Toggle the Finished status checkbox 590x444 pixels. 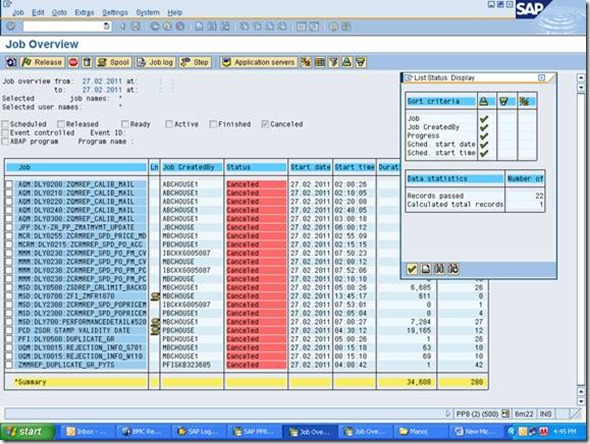coord(213,124)
